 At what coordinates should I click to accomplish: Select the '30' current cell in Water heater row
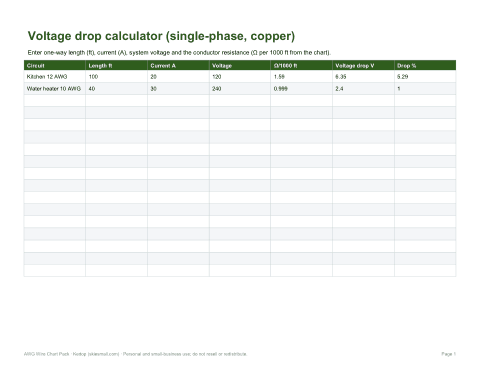tap(178, 89)
